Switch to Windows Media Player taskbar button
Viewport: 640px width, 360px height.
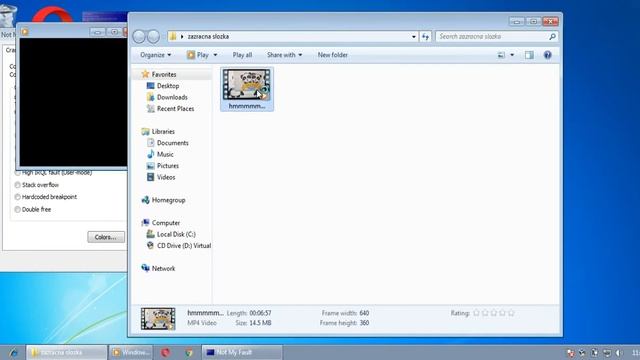click(x=131, y=353)
